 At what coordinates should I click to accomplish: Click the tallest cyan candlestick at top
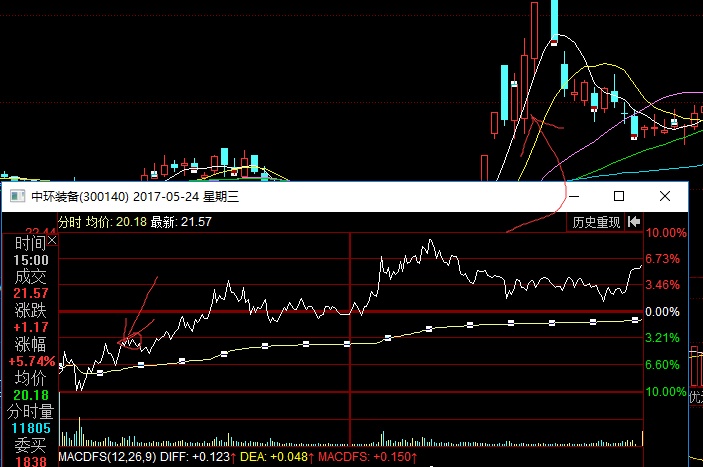(553, 20)
